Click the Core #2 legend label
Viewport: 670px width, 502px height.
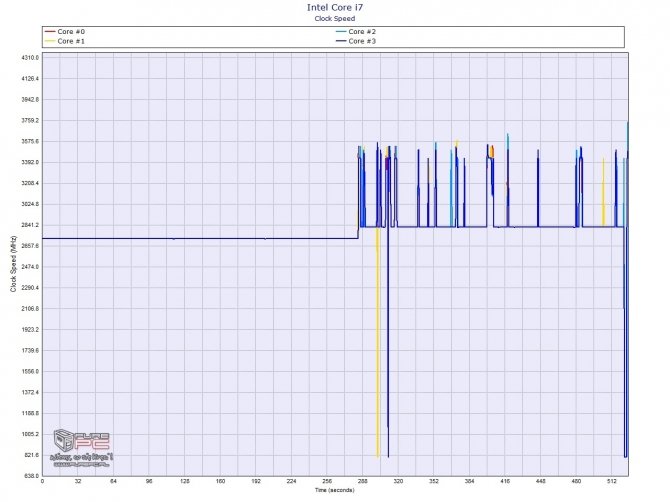[x=362, y=32]
